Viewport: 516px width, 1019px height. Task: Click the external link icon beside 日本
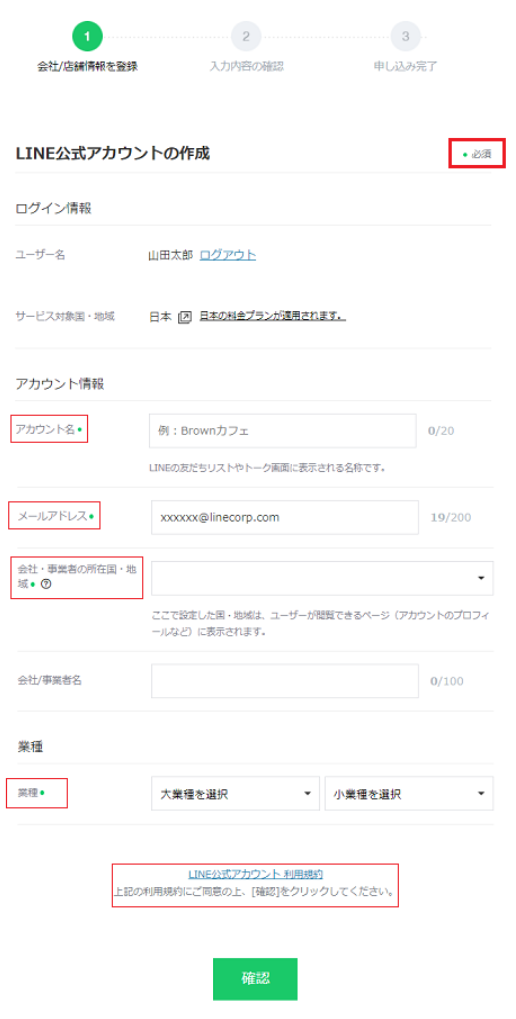(x=185, y=318)
